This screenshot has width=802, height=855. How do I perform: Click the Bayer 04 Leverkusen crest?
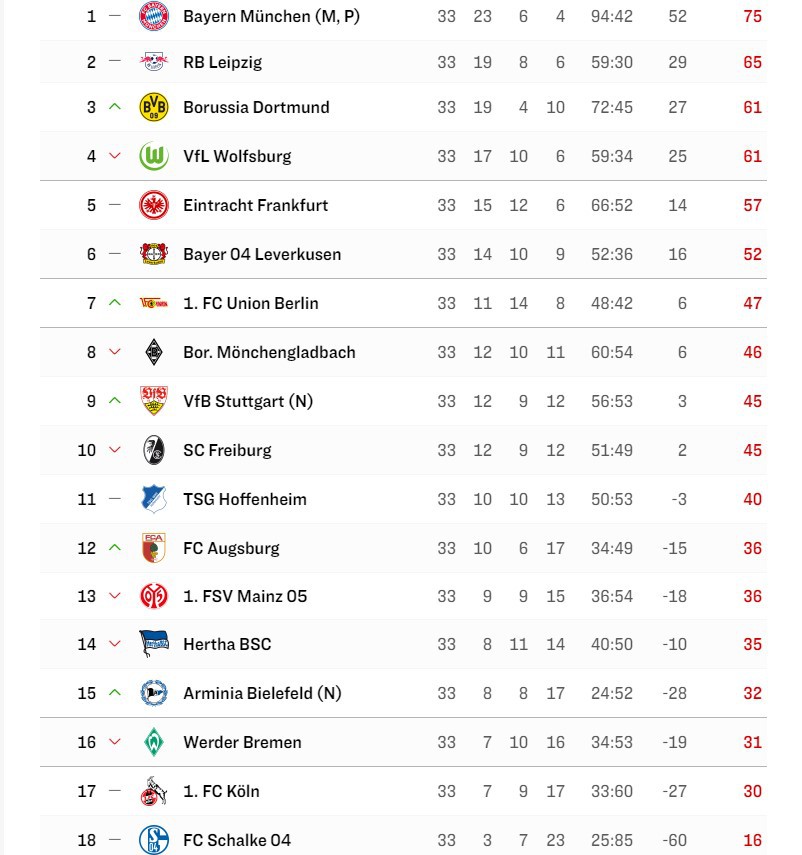point(154,254)
